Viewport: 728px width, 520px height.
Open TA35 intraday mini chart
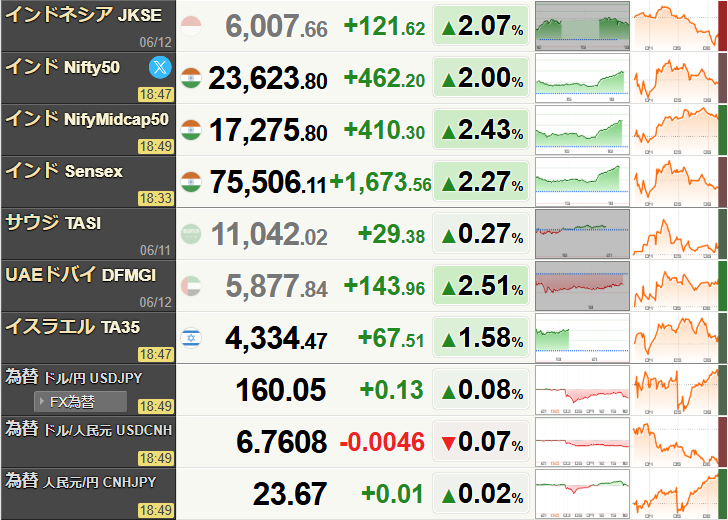(583, 338)
